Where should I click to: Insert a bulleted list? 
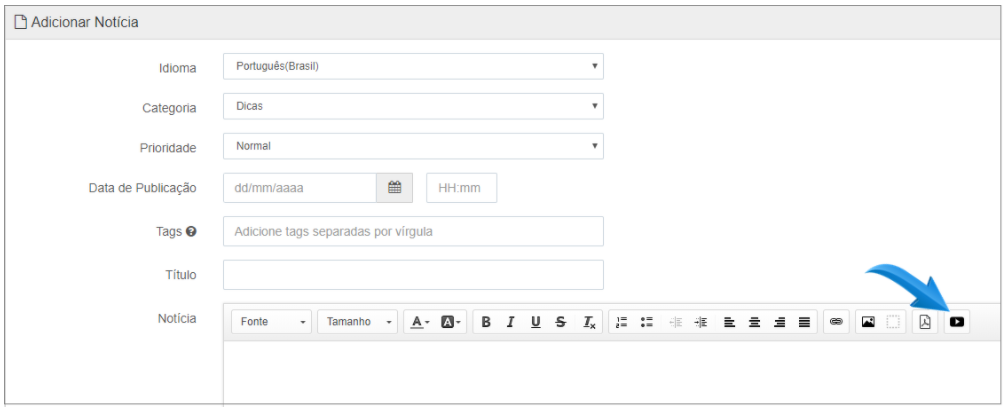tap(647, 322)
